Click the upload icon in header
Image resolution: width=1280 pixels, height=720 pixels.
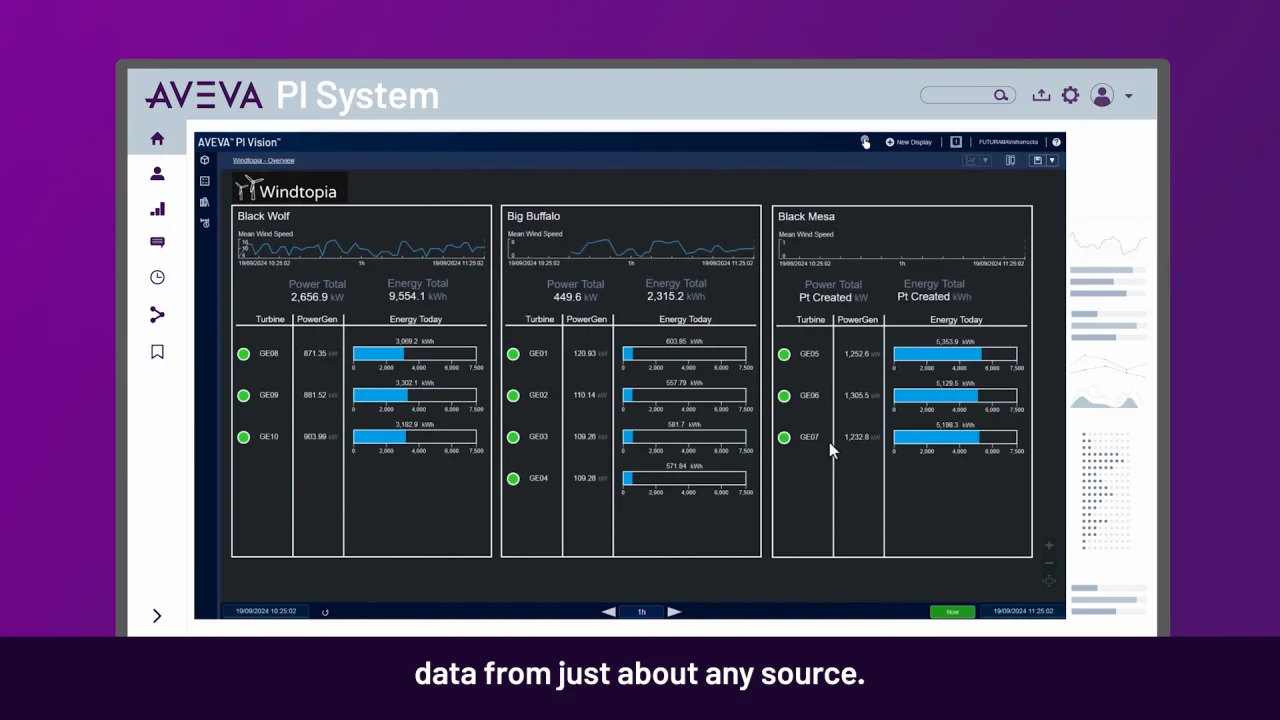[1041, 95]
